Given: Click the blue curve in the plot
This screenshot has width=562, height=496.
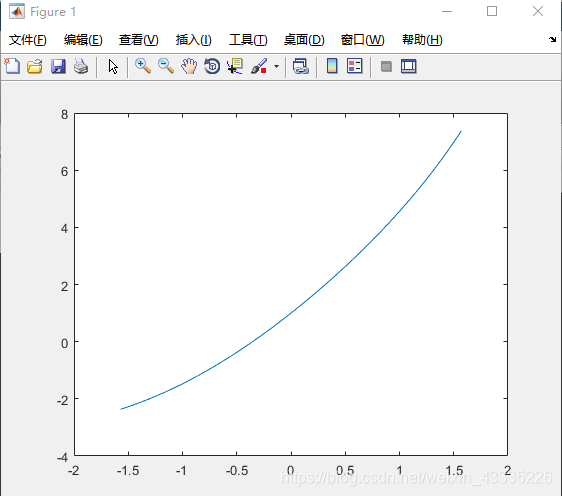Looking at the screenshot, I should [291, 314].
